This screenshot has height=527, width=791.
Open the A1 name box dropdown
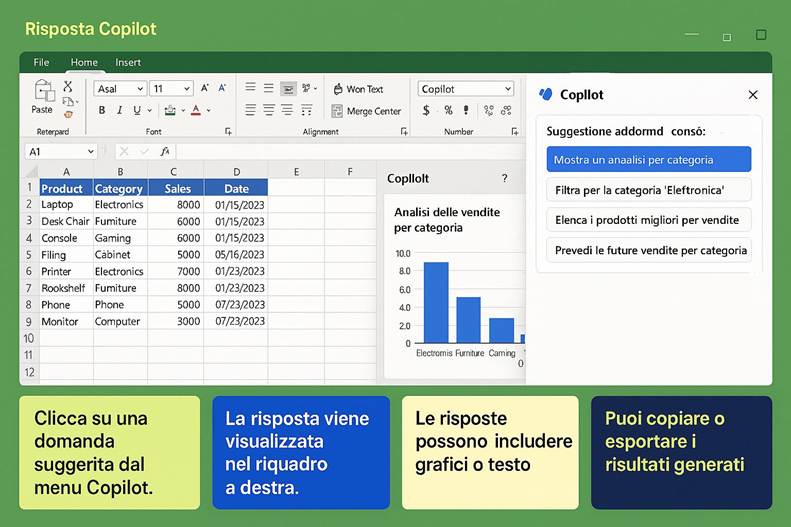pos(90,151)
